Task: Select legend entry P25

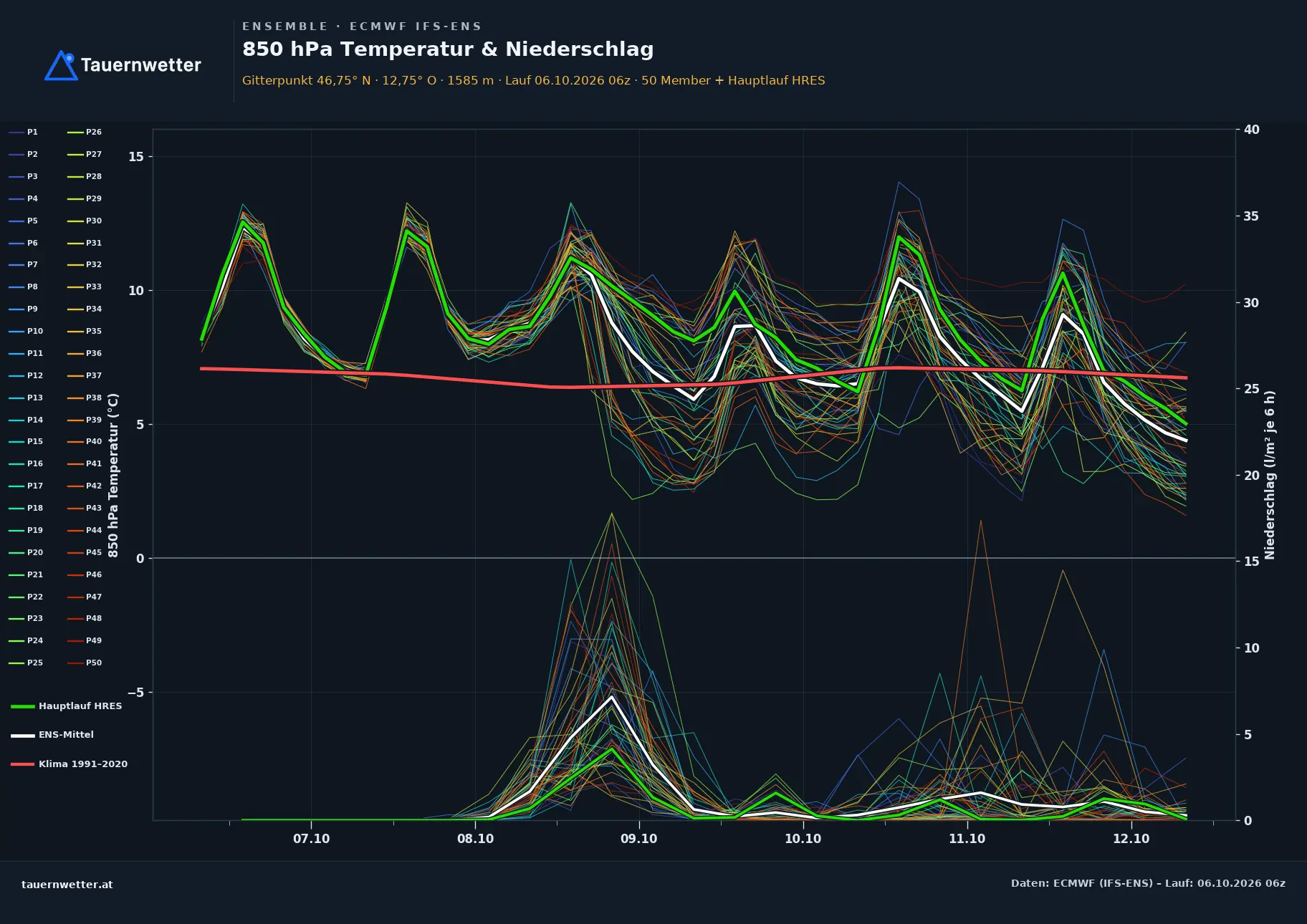Action: click(26, 663)
